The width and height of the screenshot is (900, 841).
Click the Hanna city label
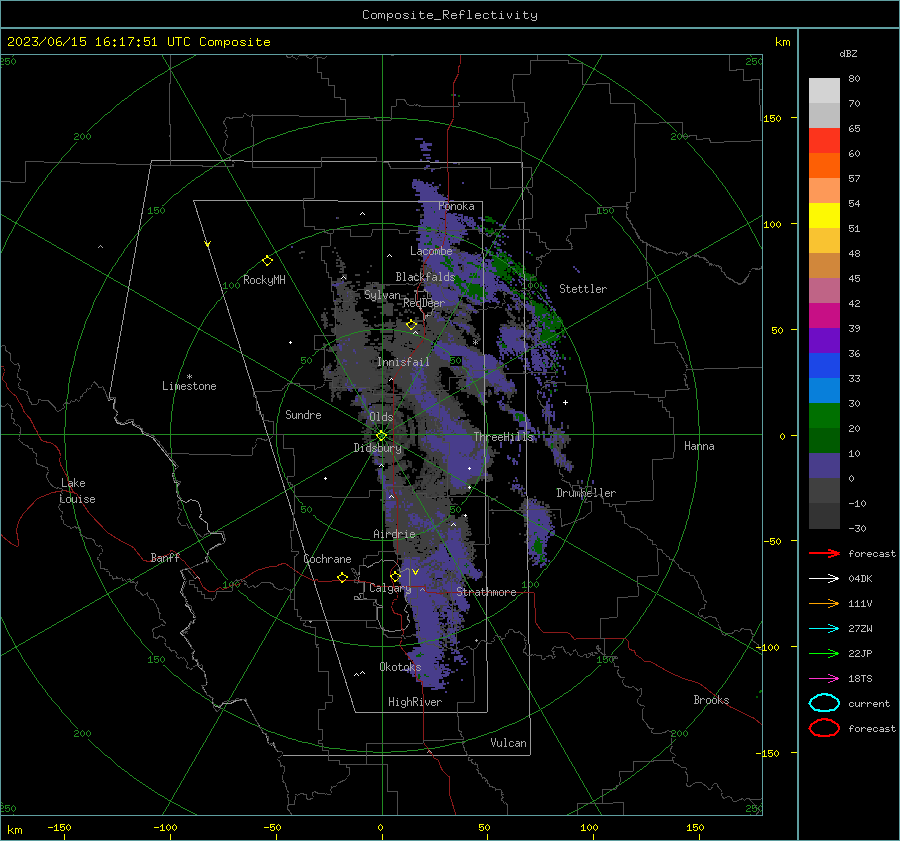click(x=699, y=446)
